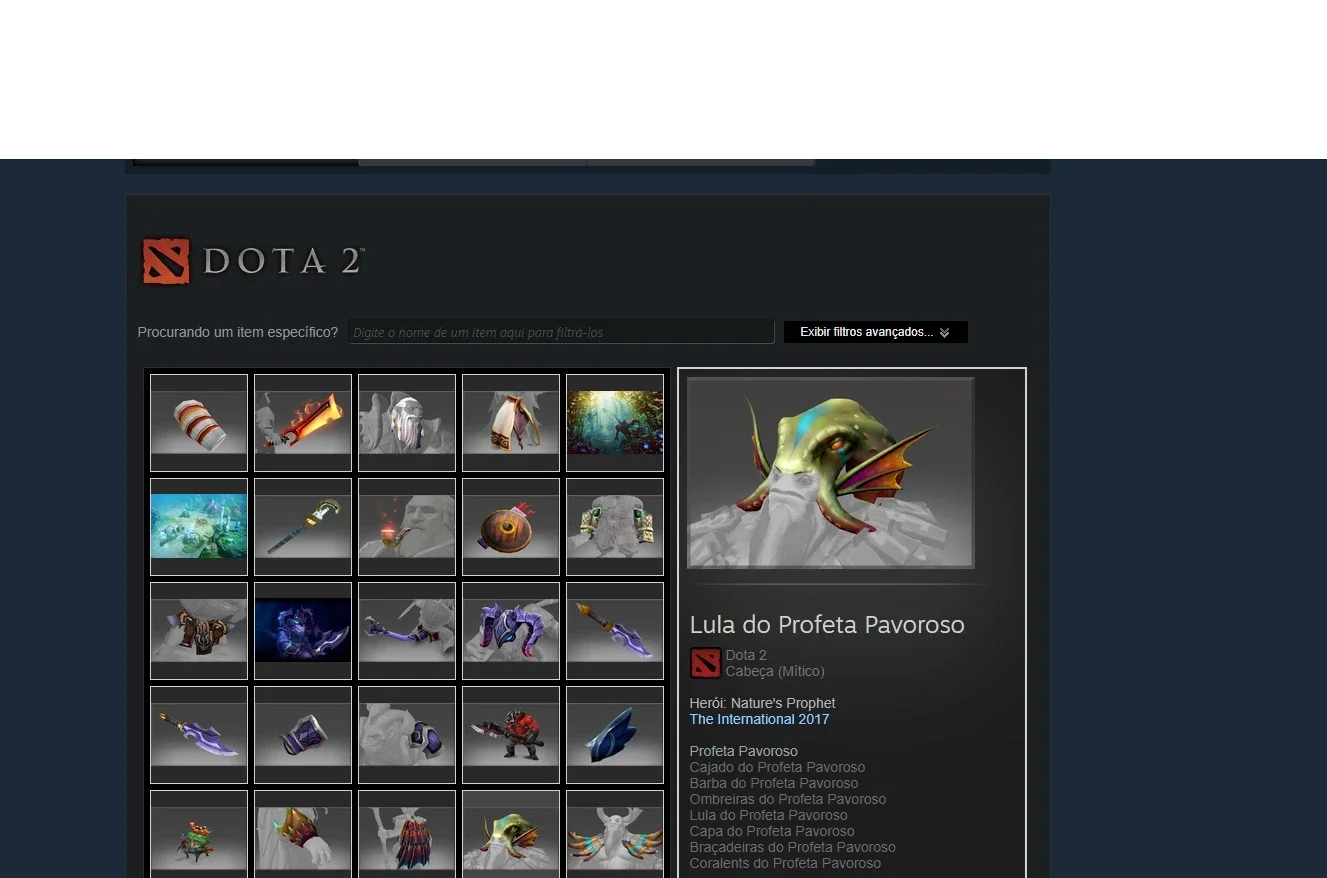
Task: Select the red-and-white striped bracer item
Action: tap(199, 423)
